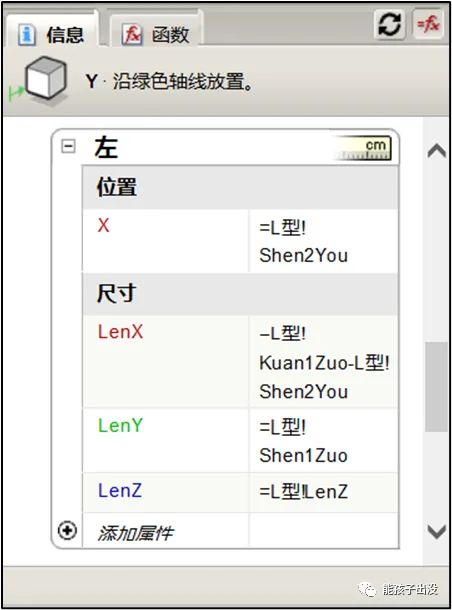The image size is (452, 610).
Task: Click the scroll up arrow
Action: [436, 151]
